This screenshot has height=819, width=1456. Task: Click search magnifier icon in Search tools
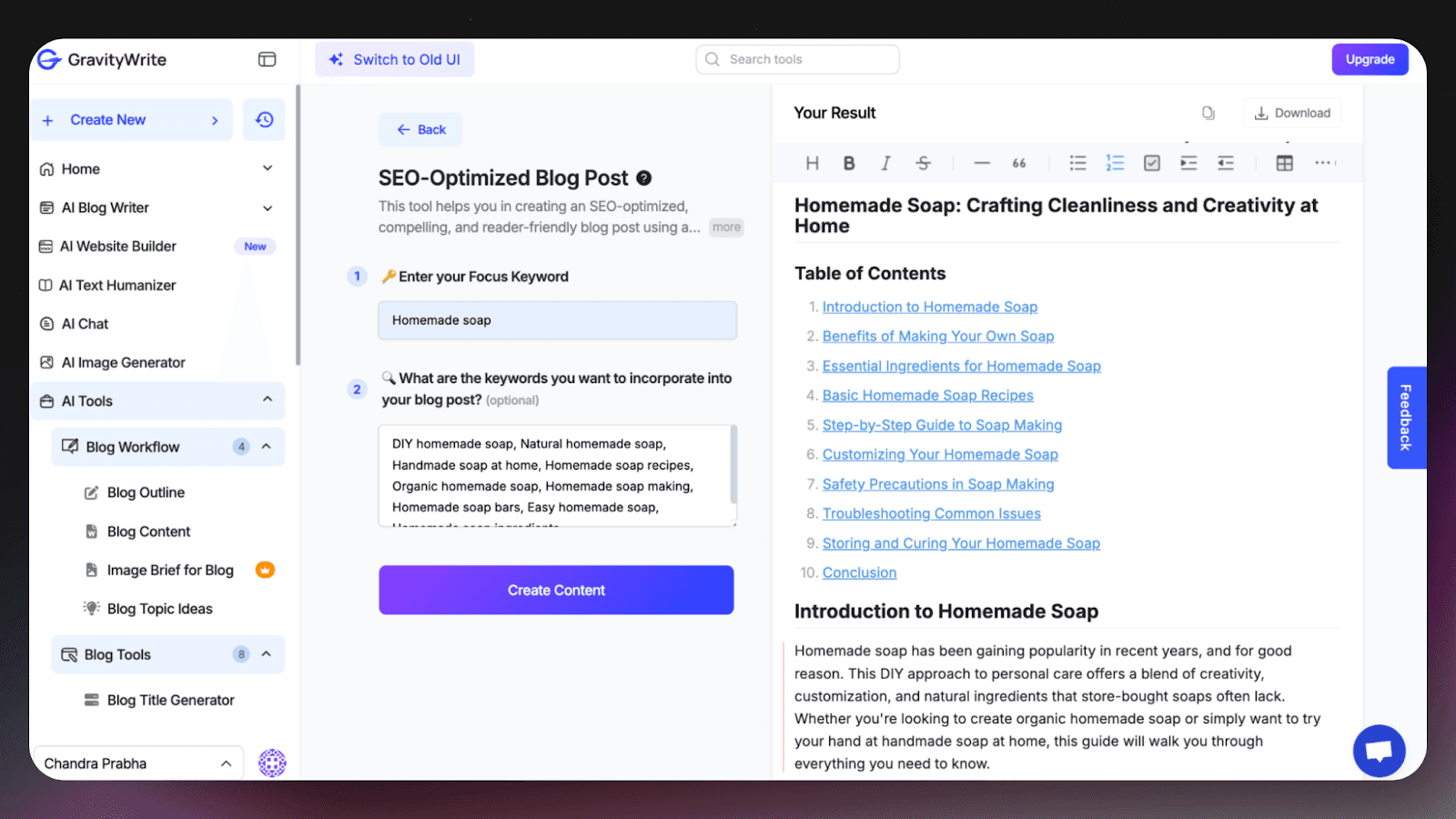click(713, 59)
